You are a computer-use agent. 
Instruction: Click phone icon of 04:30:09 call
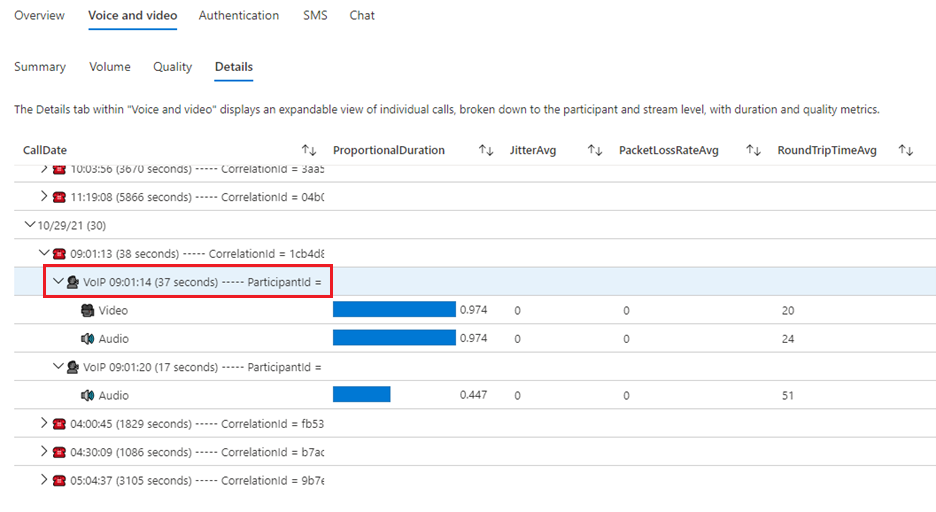[x=59, y=452]
